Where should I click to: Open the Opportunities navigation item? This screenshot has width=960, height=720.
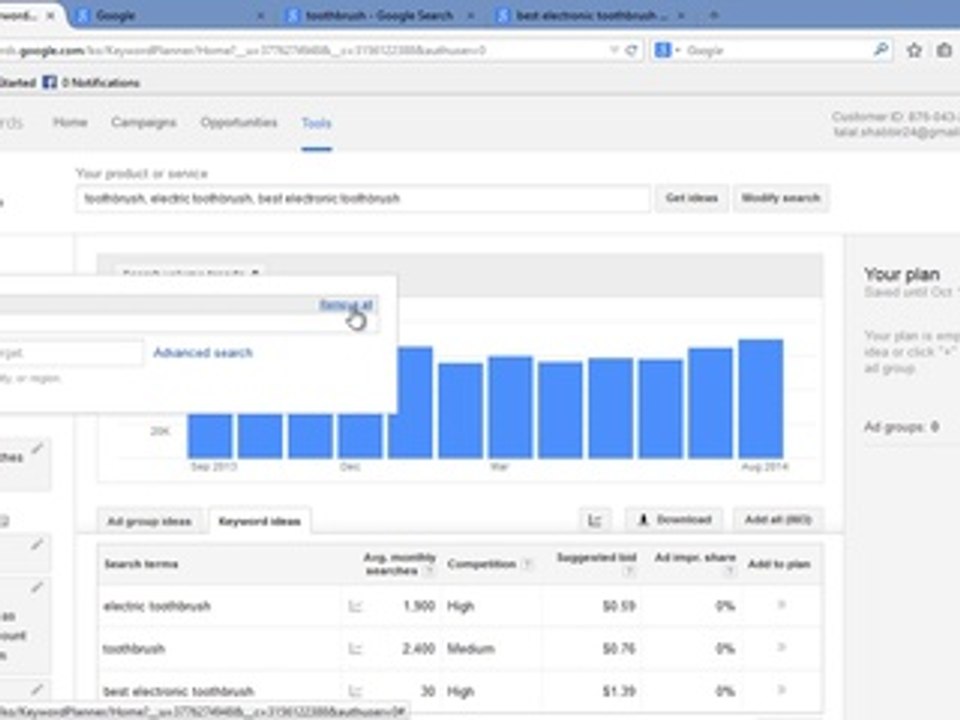click(239, 122)
